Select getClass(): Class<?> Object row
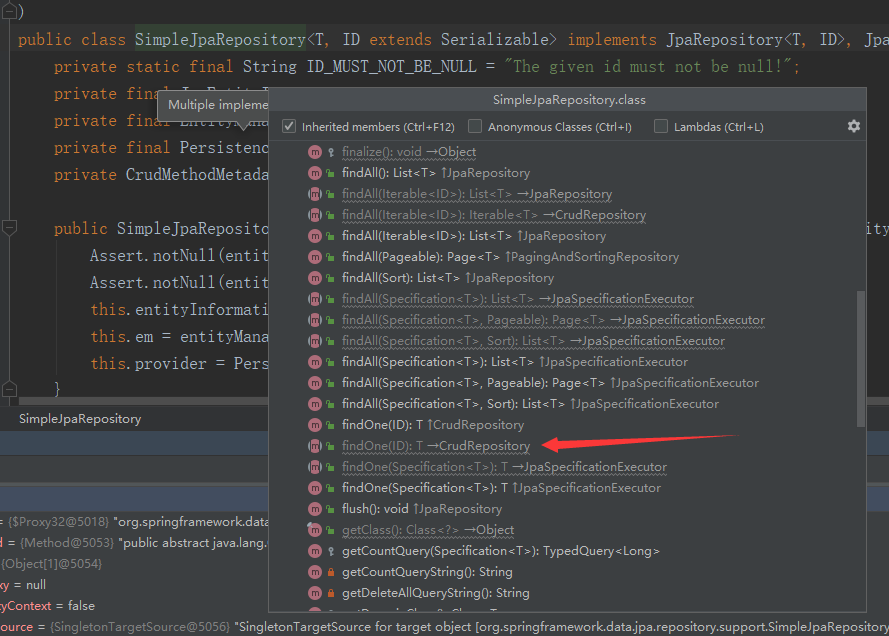The image size is (889, 636). click(567, 529)
